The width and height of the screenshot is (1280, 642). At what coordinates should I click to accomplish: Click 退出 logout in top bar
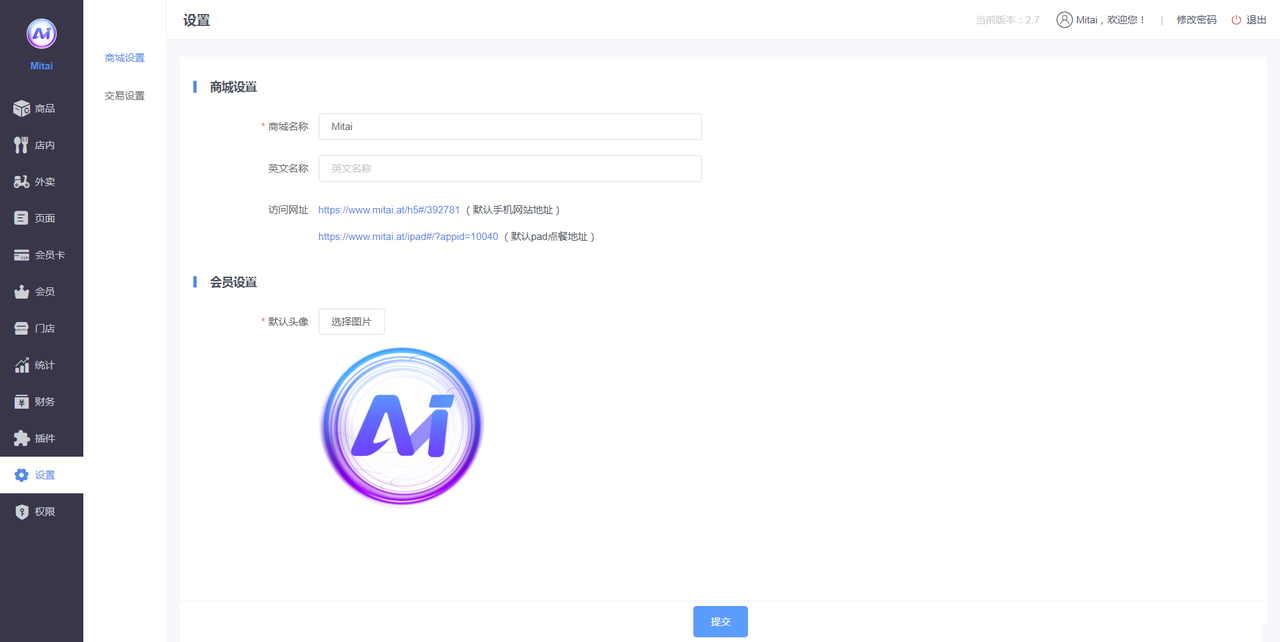[1248, 20]
